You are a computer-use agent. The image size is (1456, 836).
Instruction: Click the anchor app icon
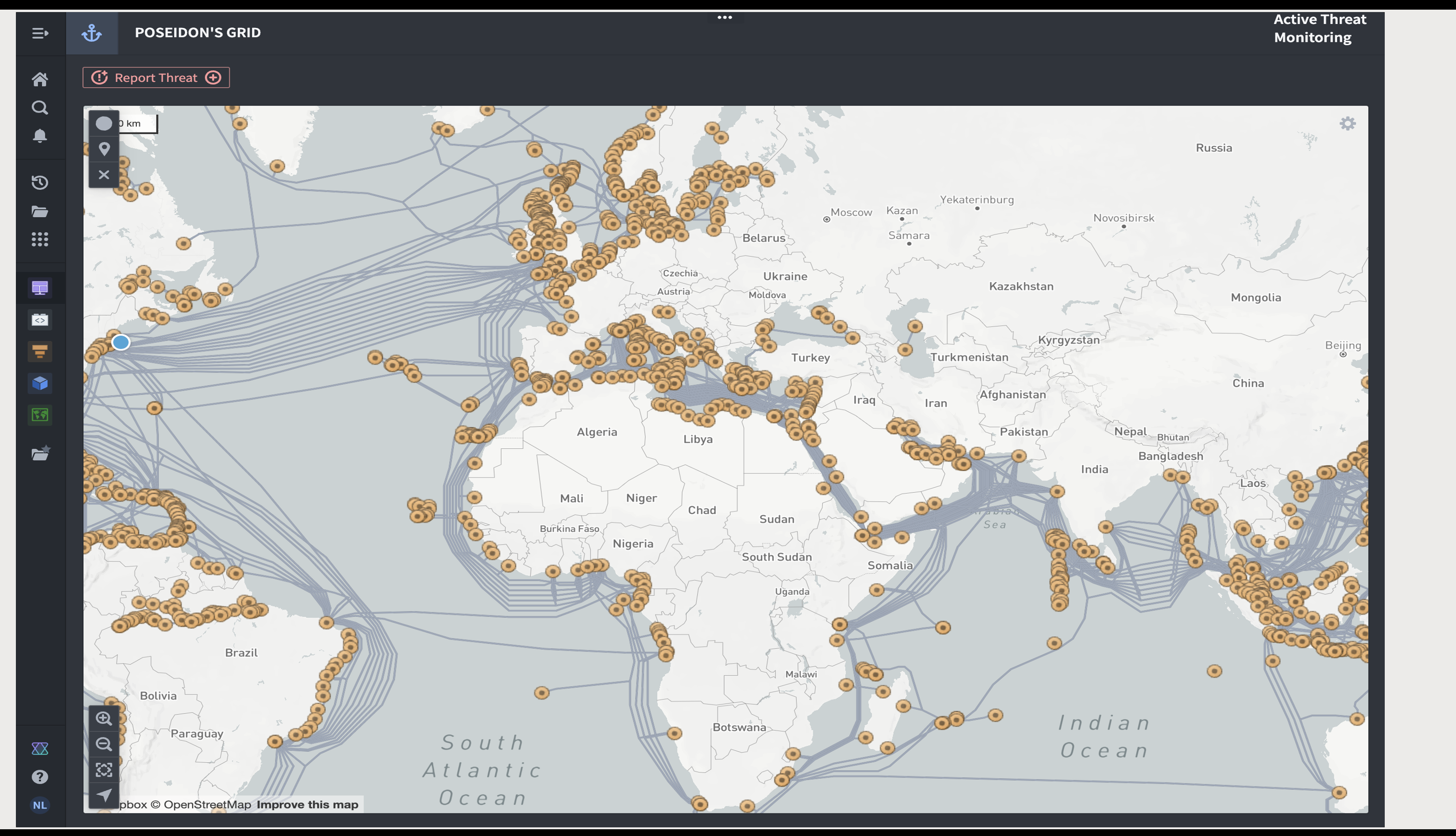point(92,33)
